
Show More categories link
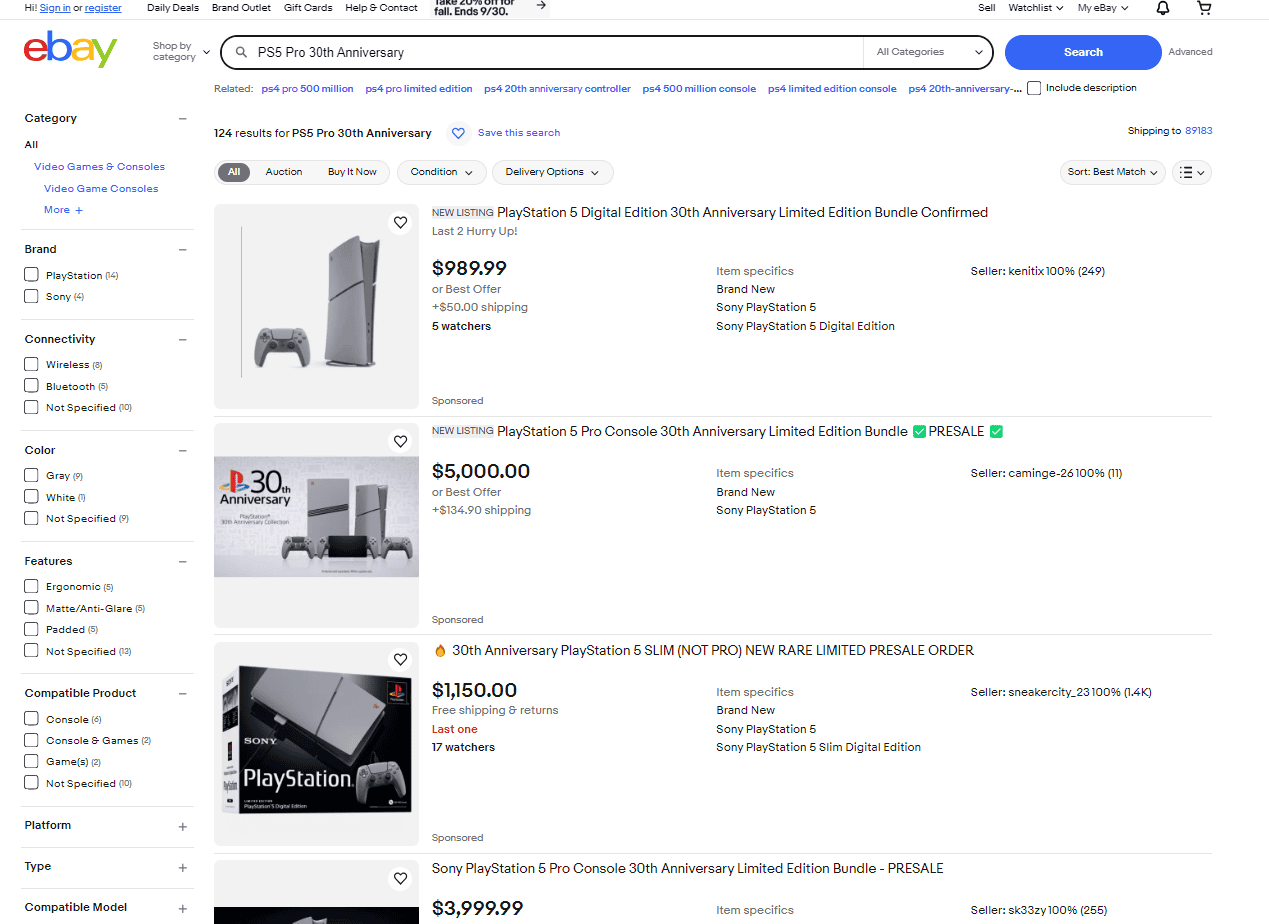[x=63, y=210]
